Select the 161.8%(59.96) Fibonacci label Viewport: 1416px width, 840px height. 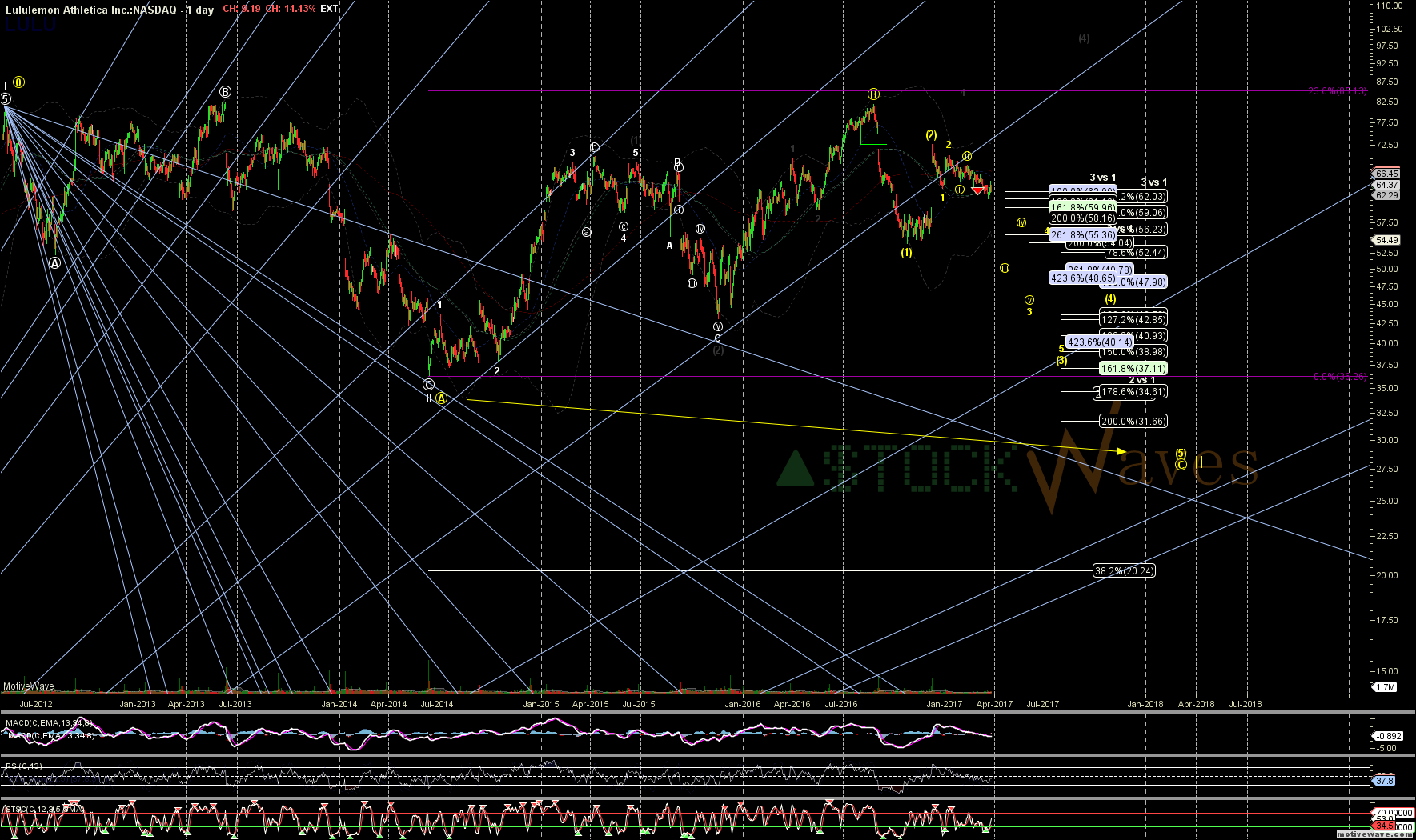click(x=1082, y=207)
